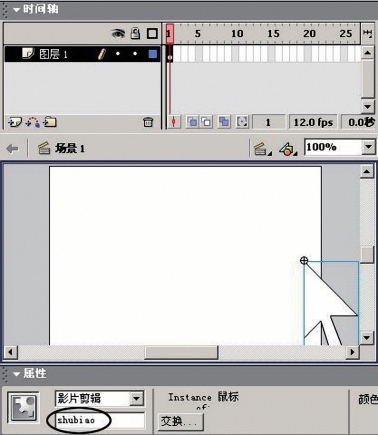The height and width of the screenshot is (435, 378).
Task: Enable the Onion Skin button
Action: (192, 122)
